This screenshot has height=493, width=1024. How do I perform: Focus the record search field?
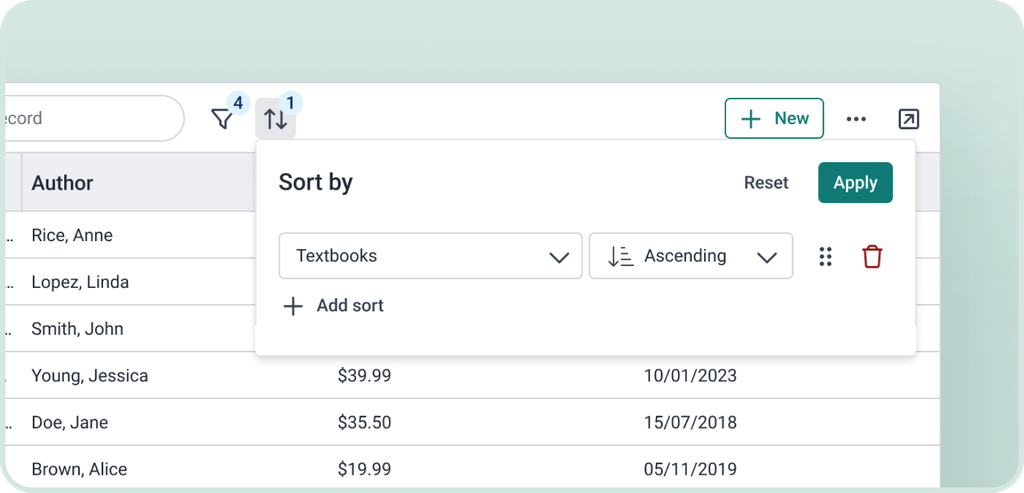pyautogui.click(x=90, y=118)
